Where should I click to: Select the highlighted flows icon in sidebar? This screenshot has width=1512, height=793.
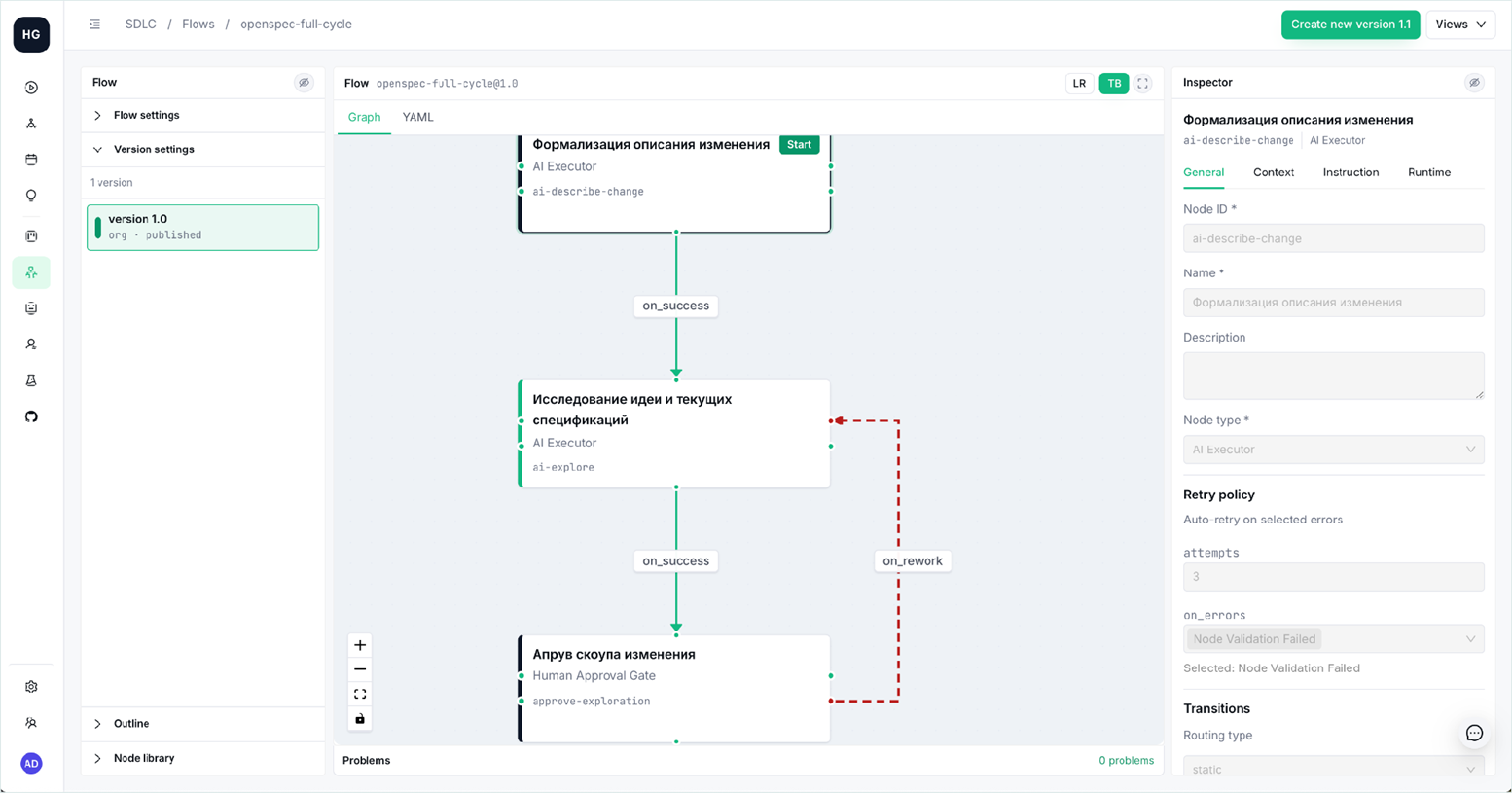point(31,272)
